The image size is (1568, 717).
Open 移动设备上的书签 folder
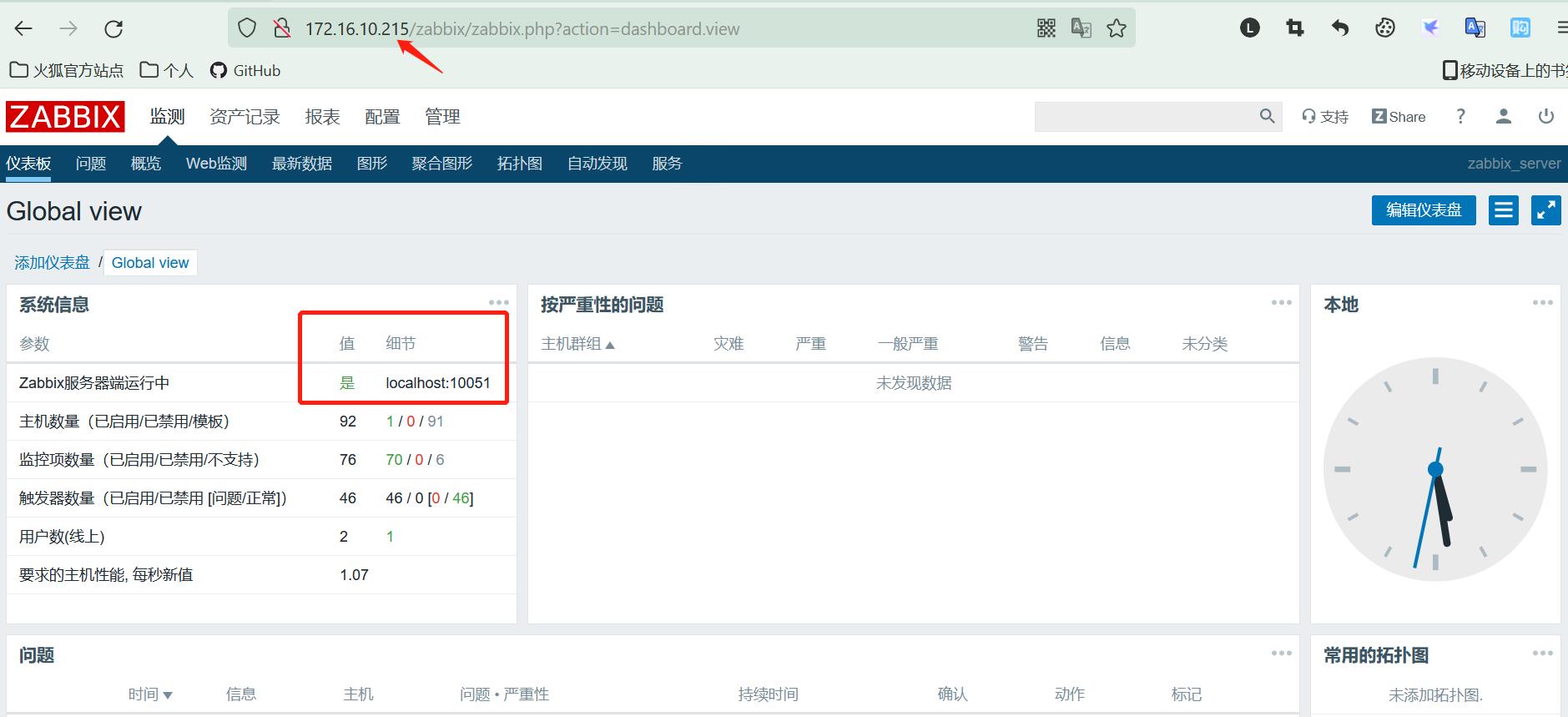click(1505, 70)
